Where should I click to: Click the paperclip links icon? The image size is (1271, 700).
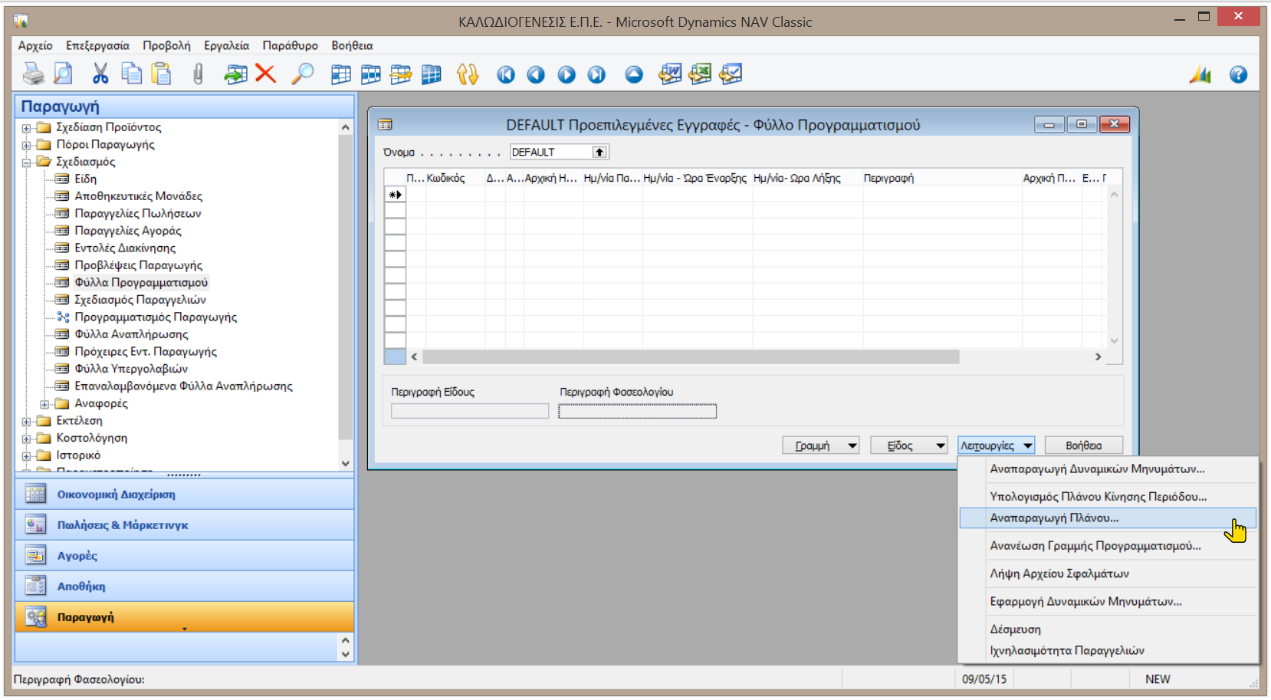click(197, 73)
